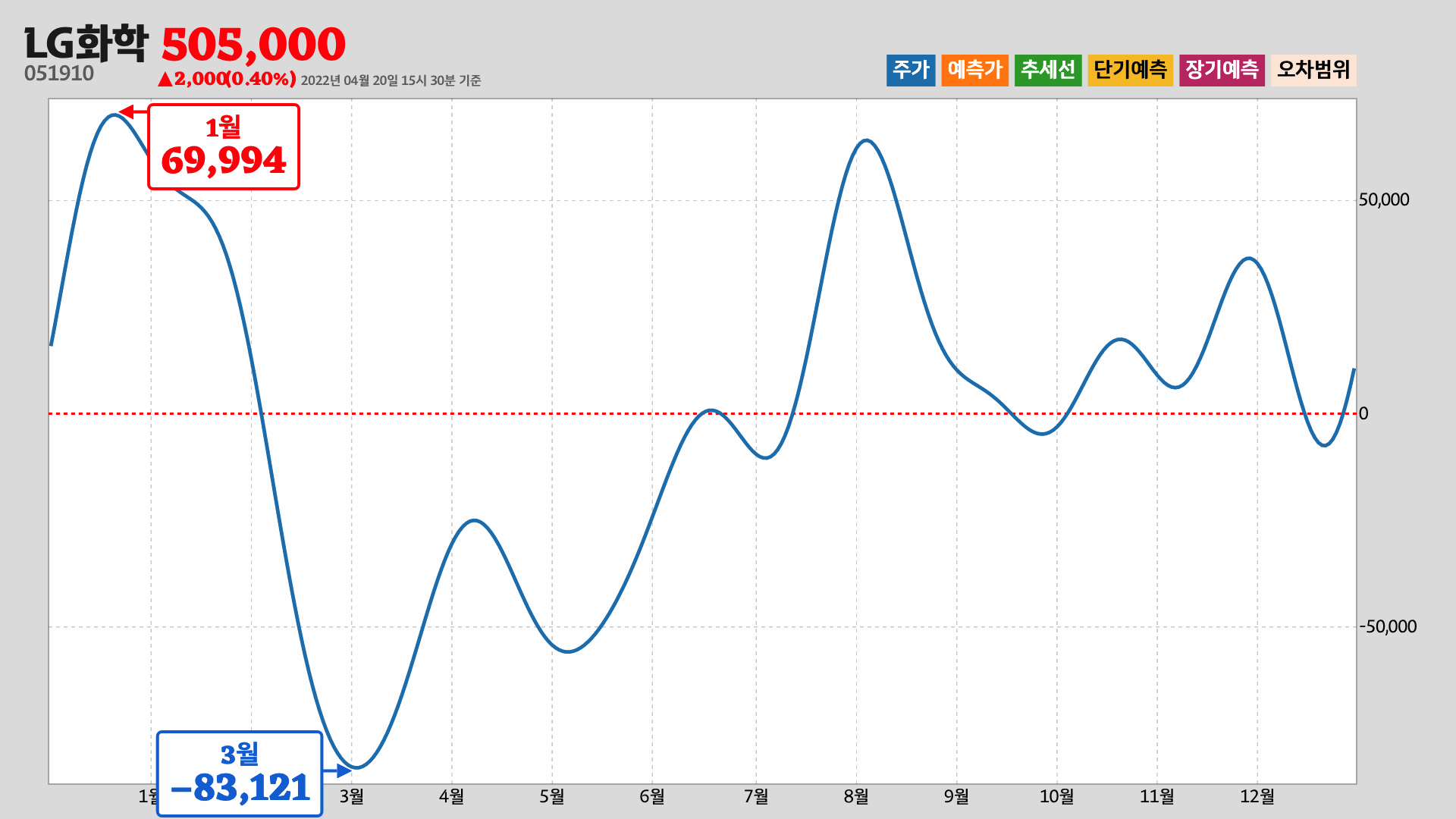Image resolution: width=1456 pixels, height=819 pixels.
Task: Click the 10월 x-axis label
Action: pyautogui.click(x=1056, y=796)
